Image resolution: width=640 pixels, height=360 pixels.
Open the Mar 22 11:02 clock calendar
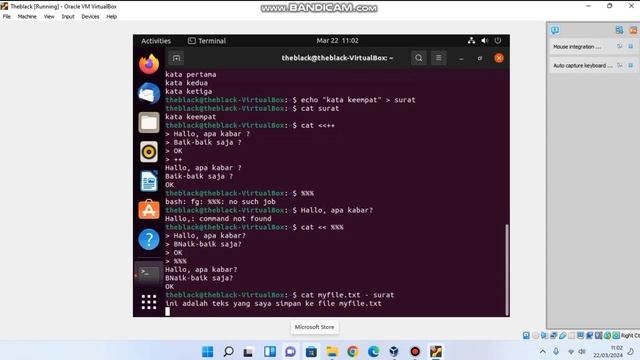[x=338, y=40]
